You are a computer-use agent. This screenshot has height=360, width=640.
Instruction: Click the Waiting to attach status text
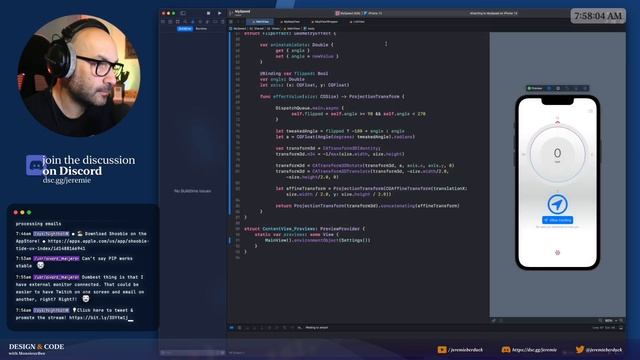coord(317,327)
